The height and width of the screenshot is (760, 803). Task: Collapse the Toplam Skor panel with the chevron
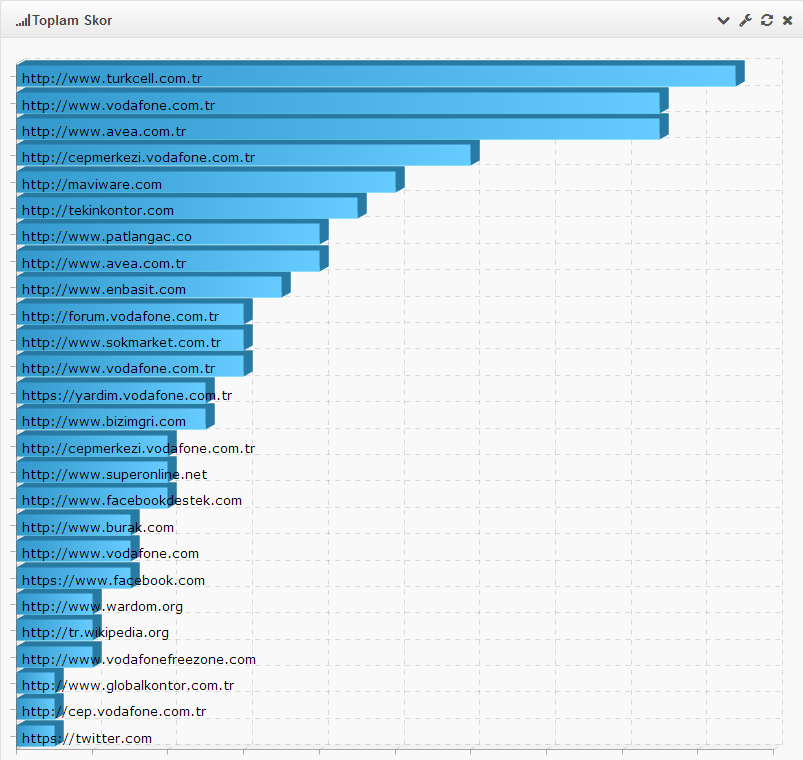723,20
